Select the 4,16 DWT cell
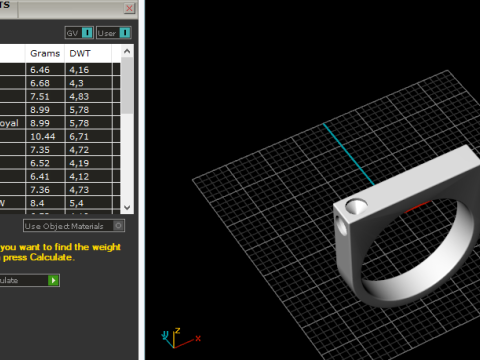Image resolution: width=480 pixels, height=360 pixels. pyautogui.click(x=88, y=70)
